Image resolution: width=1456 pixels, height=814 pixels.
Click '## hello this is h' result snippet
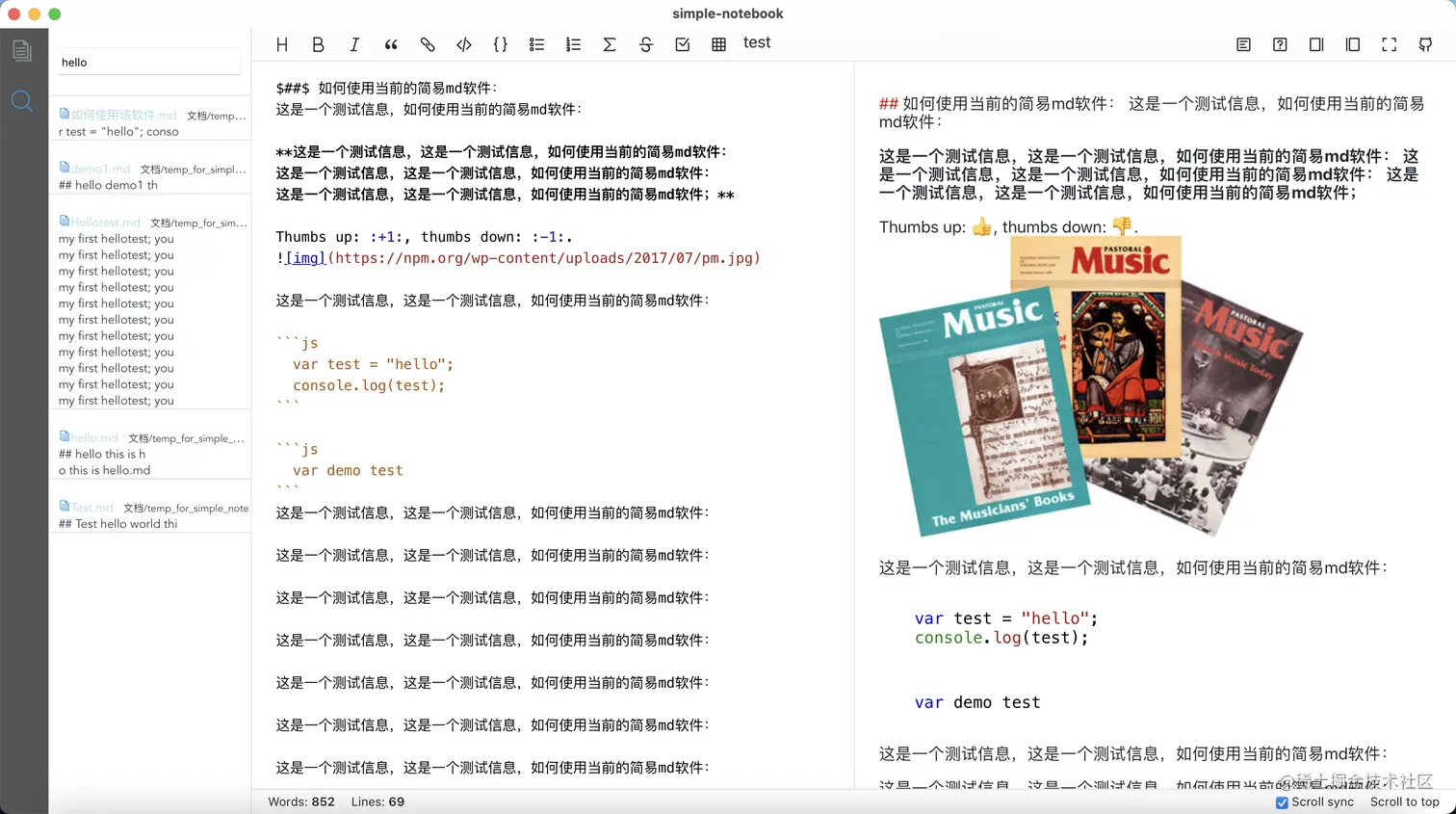[x=102, y=454]
